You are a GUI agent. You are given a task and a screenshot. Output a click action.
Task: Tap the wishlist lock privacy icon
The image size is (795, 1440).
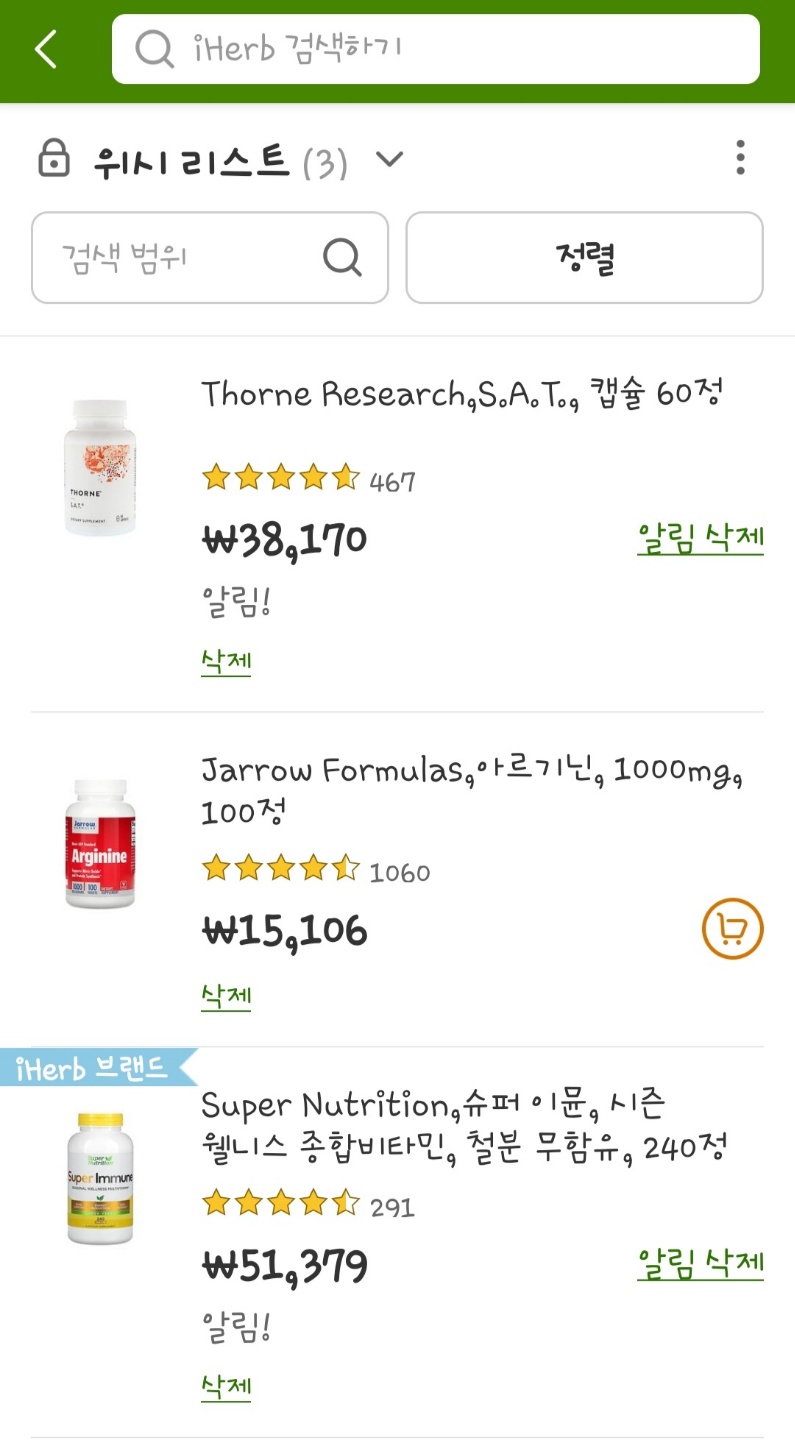pyautogui.click(x=54, y=159)
